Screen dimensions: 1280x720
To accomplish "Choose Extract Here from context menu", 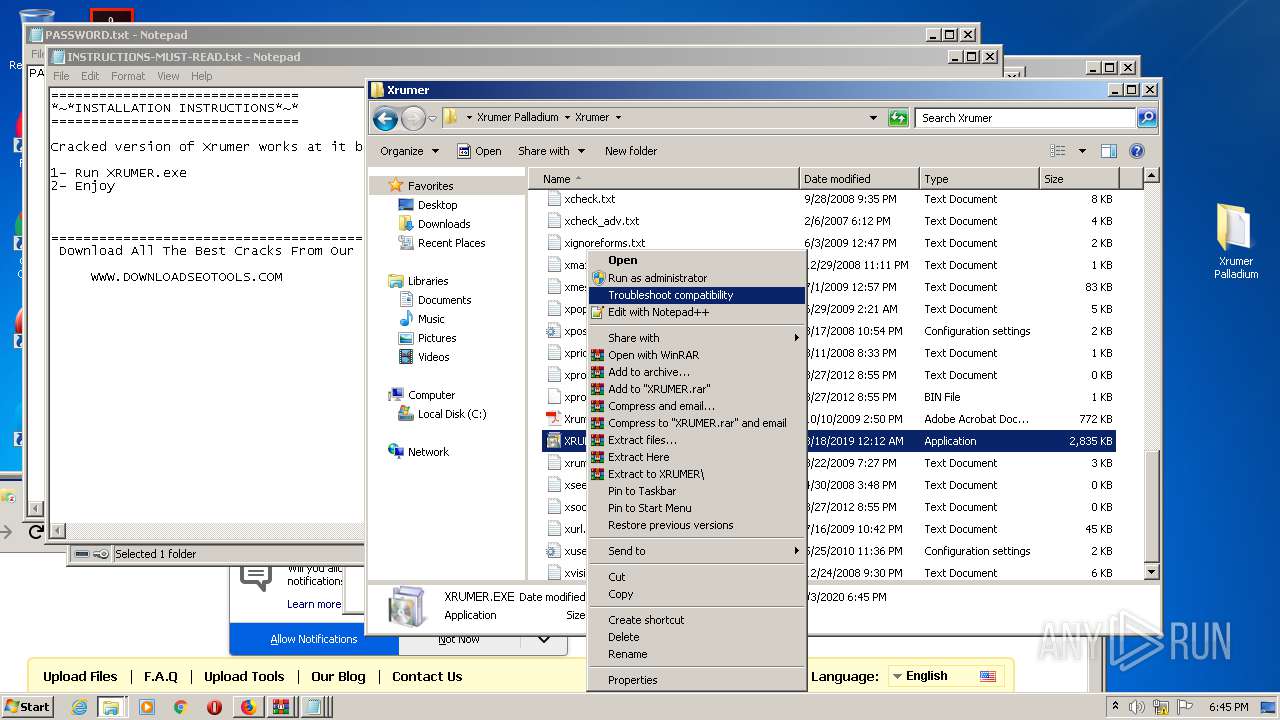I will [x=696, y=457].
